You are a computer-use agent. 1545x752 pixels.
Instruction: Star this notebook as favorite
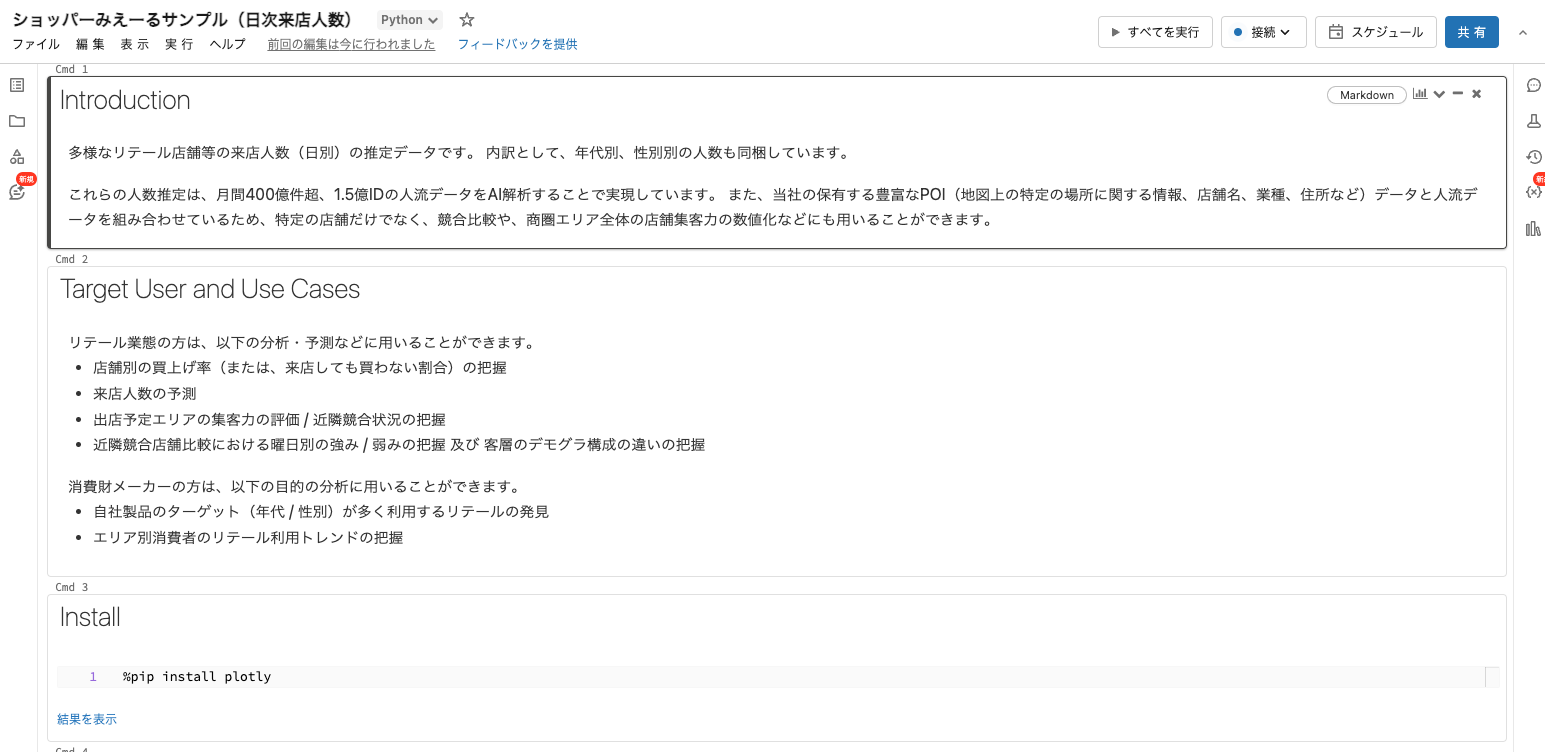(x=466, y=18)
